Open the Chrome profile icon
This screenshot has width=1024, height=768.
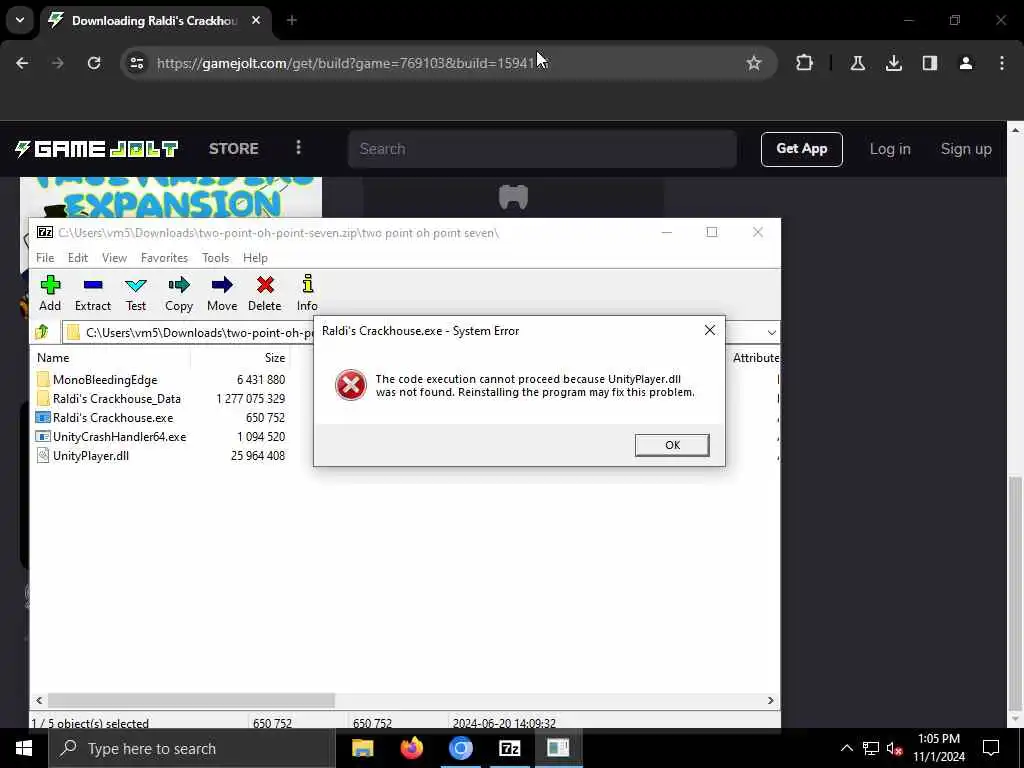966,63
